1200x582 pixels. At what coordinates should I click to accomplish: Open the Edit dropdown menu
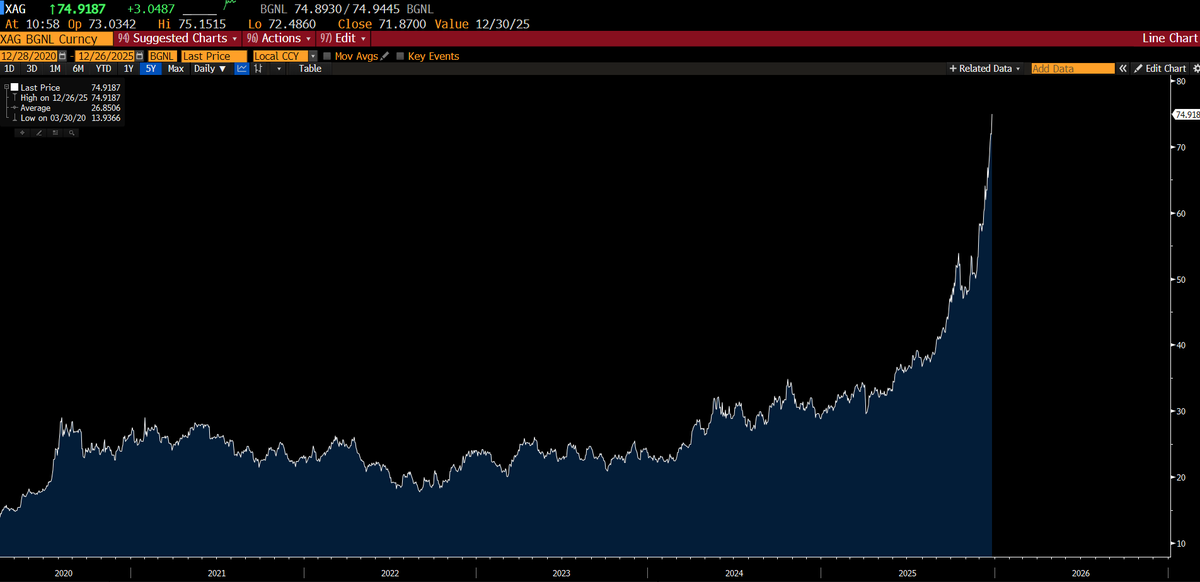[x=343, y=38]
